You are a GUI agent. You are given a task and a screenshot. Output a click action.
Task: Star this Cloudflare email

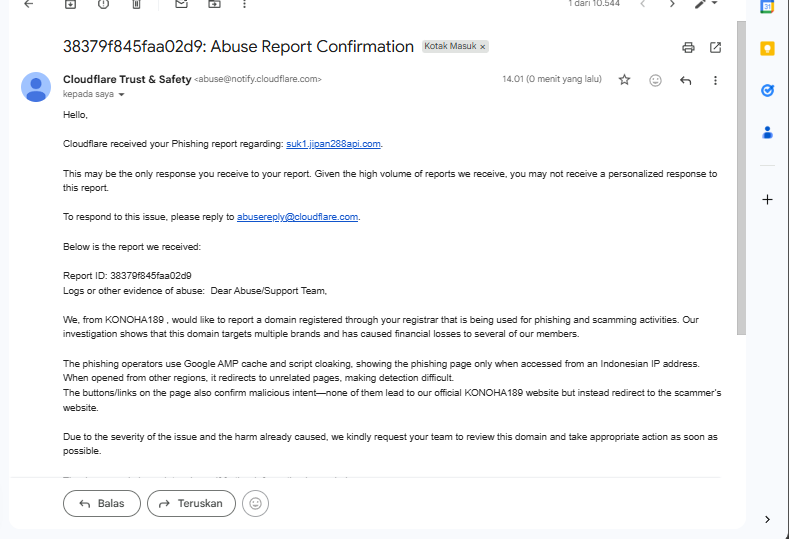point(625,80)
